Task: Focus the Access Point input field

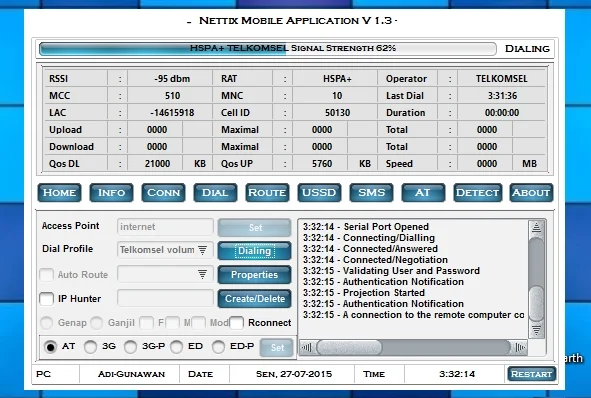Action: point(165,227)
